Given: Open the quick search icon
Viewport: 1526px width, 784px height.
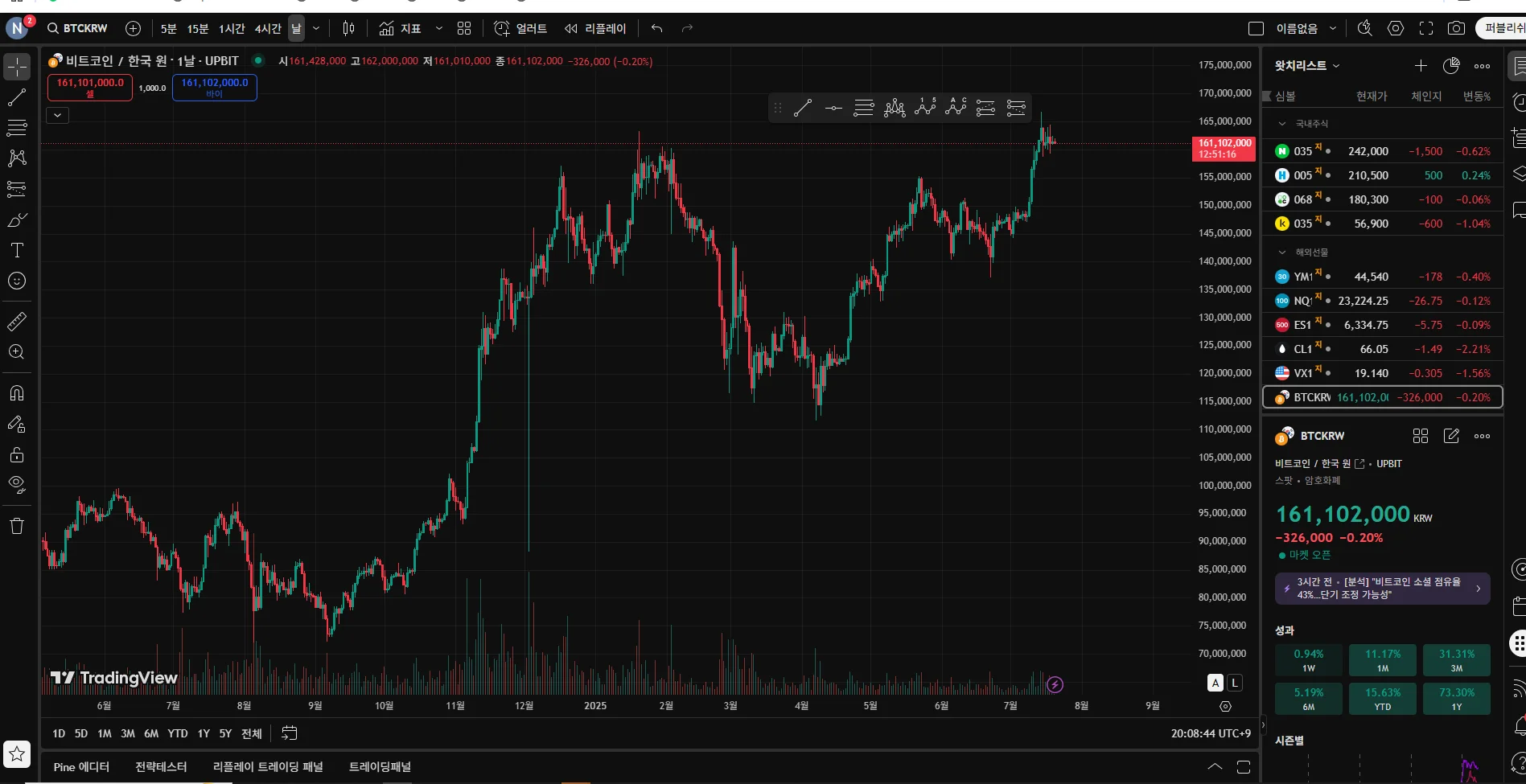Looking at the screenshot, I should pyautogui.click(x=1365, y=28).
